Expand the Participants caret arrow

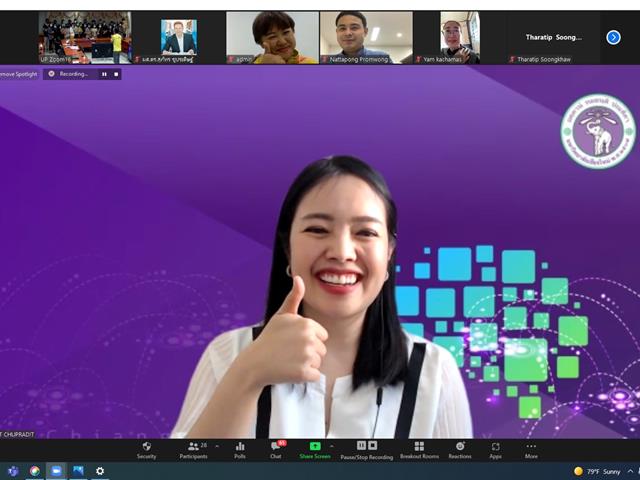point(217,447)
